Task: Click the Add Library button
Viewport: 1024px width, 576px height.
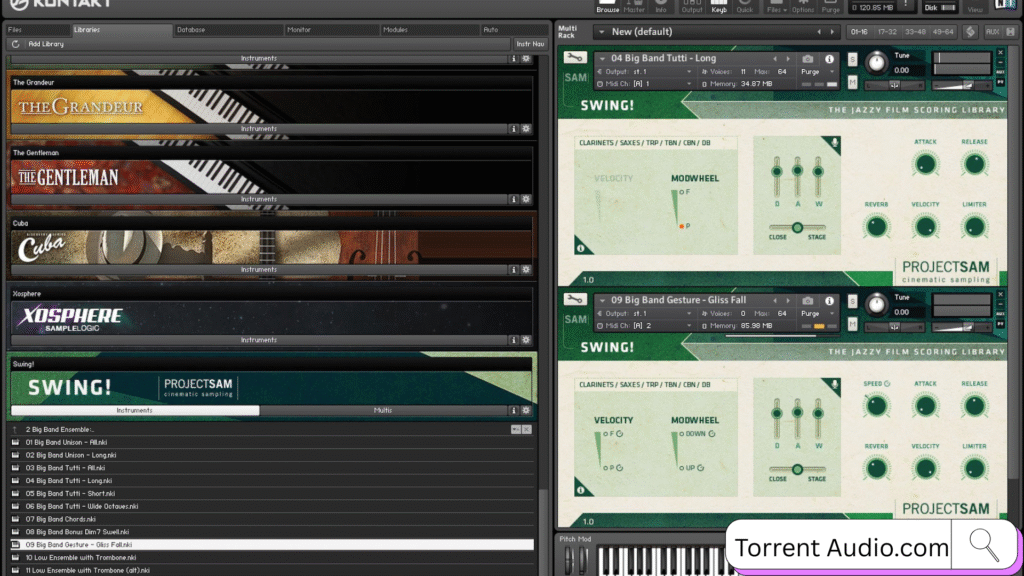Action: tap(48, 44)
